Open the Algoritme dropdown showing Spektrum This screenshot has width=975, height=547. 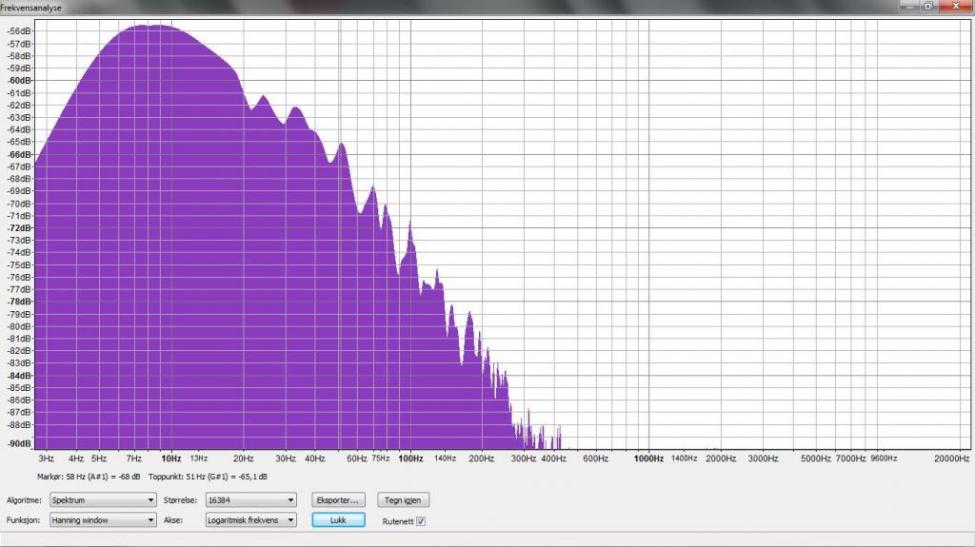point(103,499)
